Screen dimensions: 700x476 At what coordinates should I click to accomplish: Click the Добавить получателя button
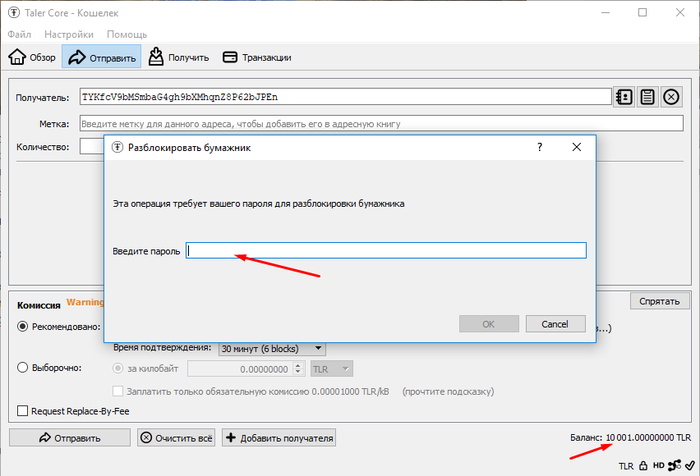pos(279,437)
